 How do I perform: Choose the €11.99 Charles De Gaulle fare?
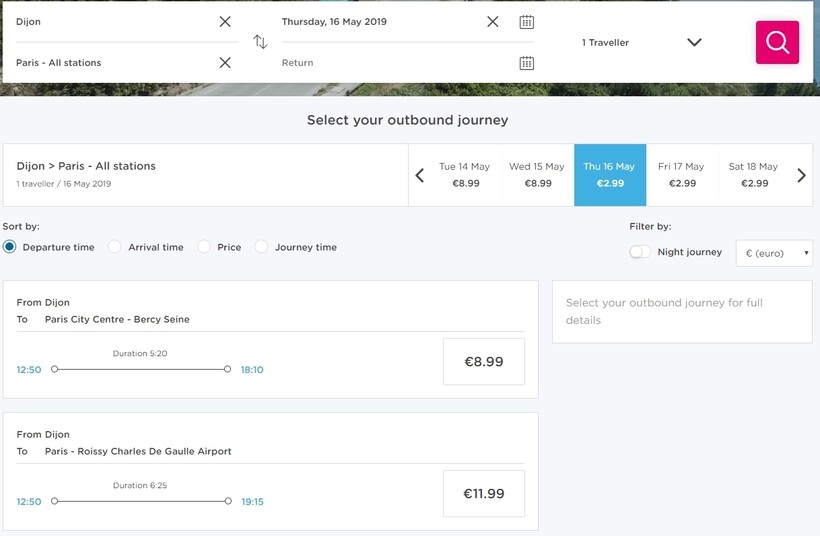(483, 494)
